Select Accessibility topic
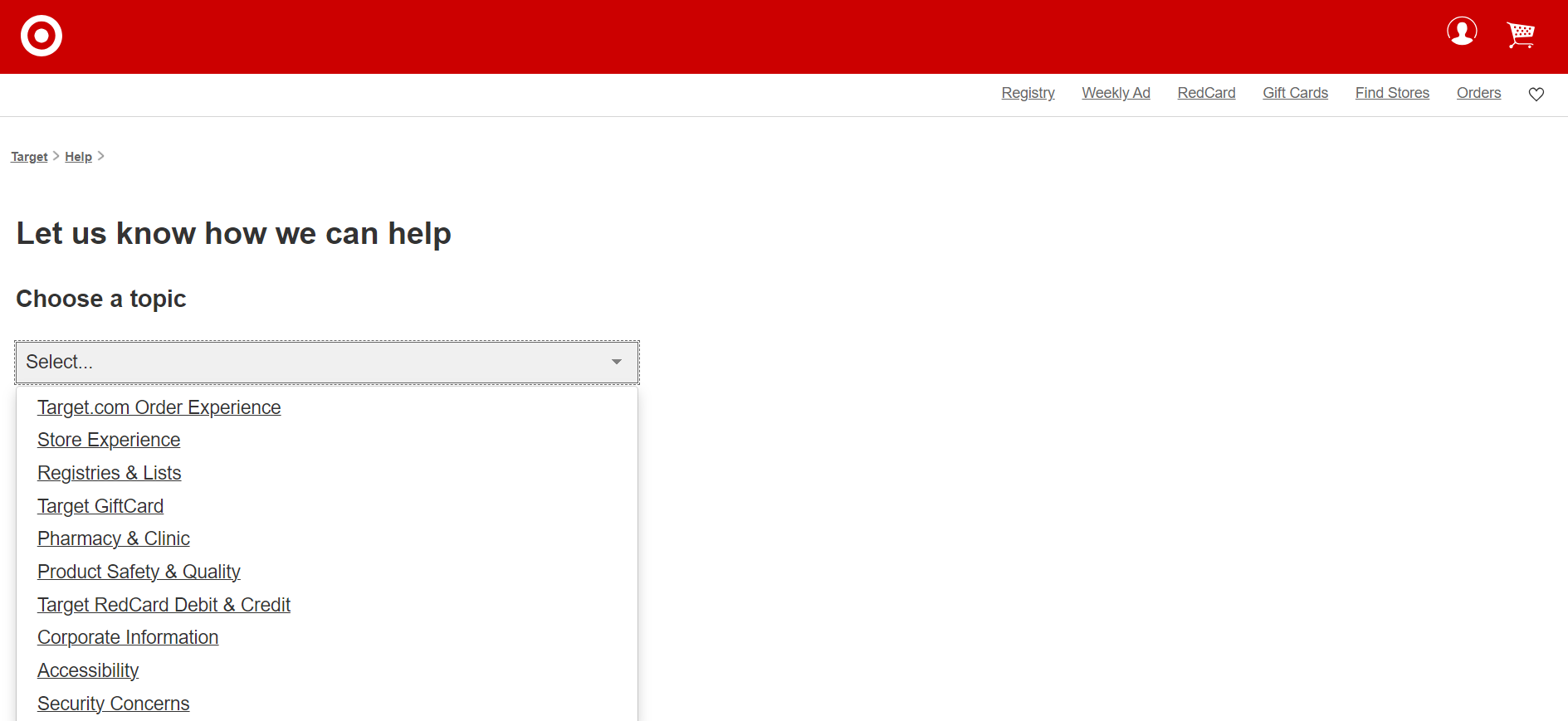Viewport: 1568px width, 721px height. coord(88,670)
